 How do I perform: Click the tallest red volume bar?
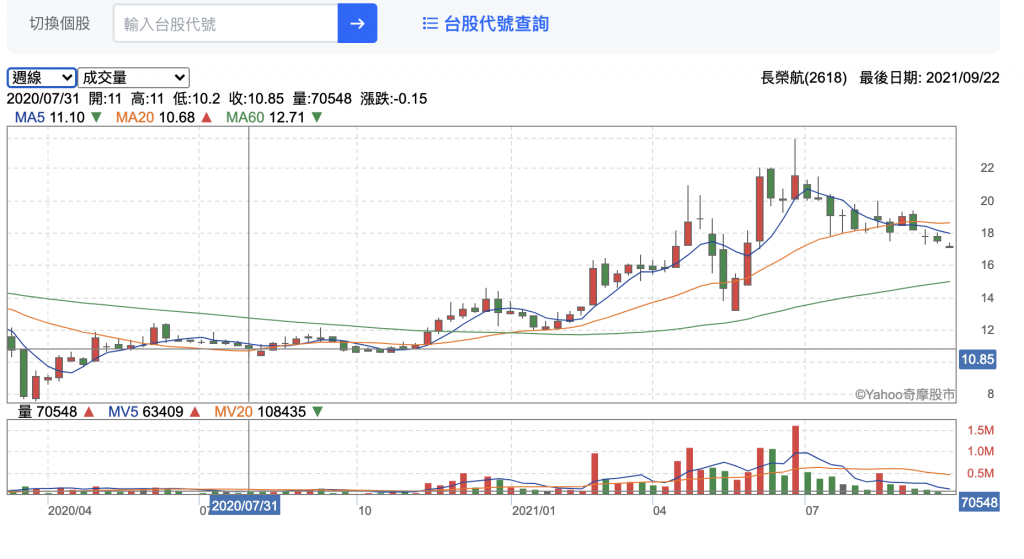coord(795,460)
